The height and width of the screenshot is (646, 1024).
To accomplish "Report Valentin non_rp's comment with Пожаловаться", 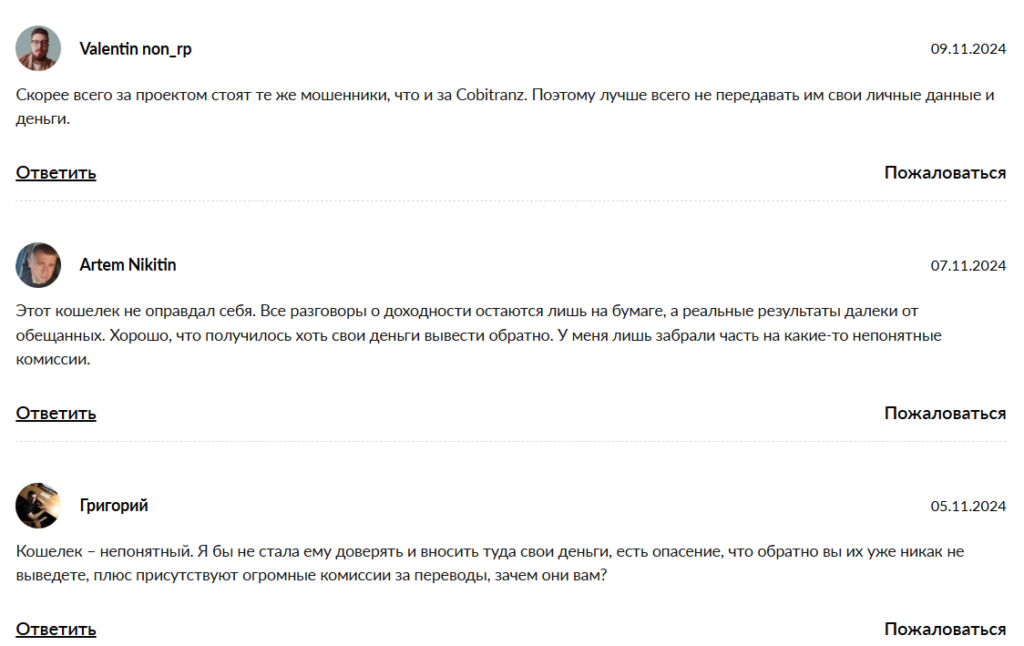I will [x=944, y=173].
